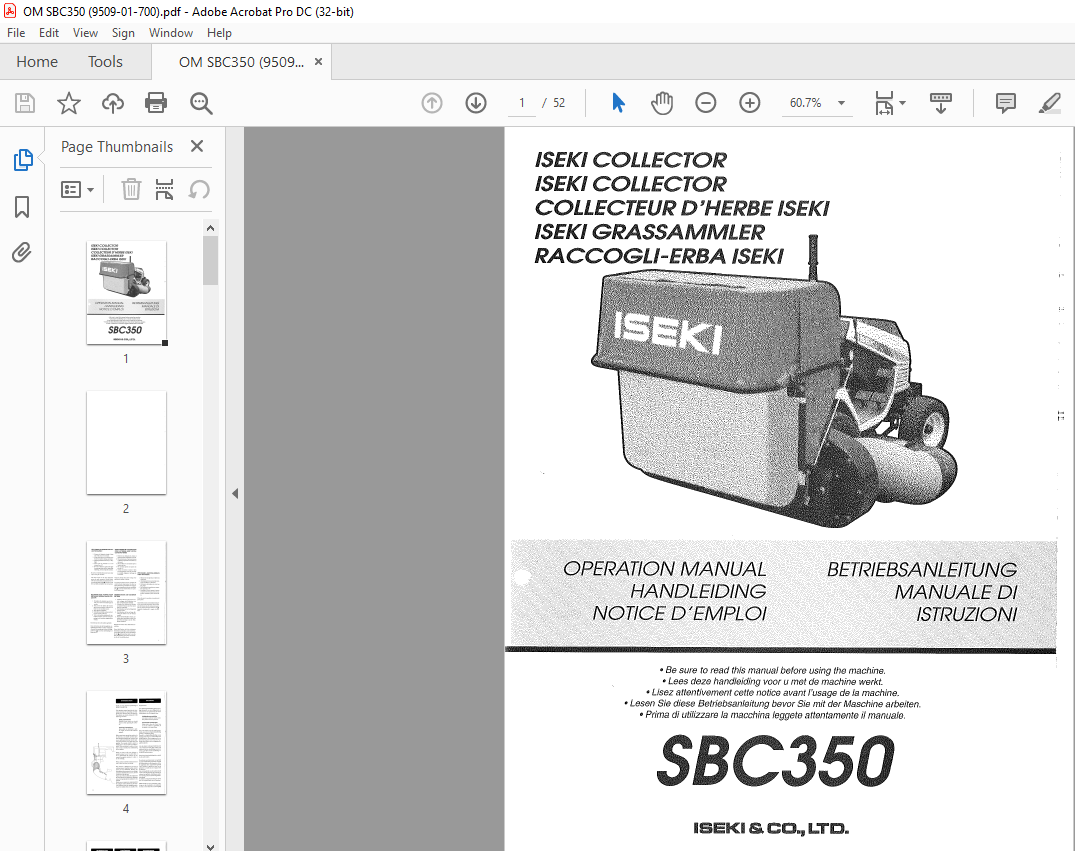Open the Attachments paperclip icon
Image resolution: width=1075 pixels, height=851 pixels.
click(22, 253)
